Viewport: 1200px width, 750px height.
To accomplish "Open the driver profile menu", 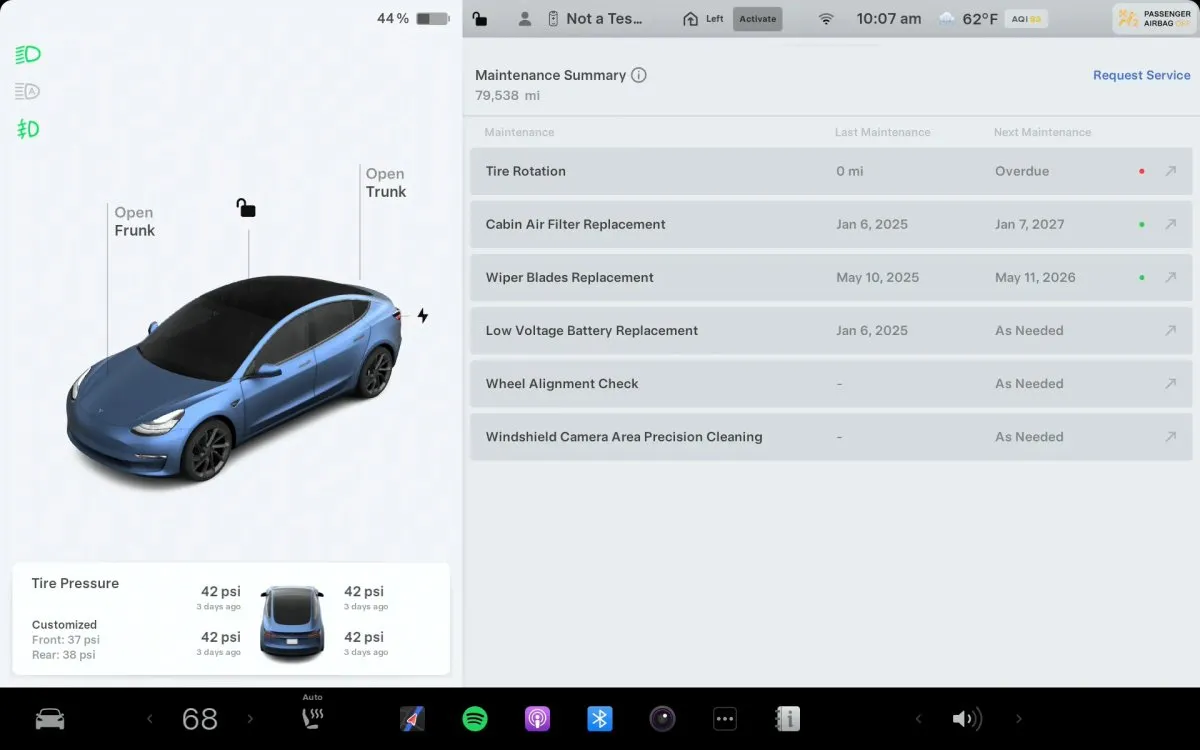I will 525,18.
